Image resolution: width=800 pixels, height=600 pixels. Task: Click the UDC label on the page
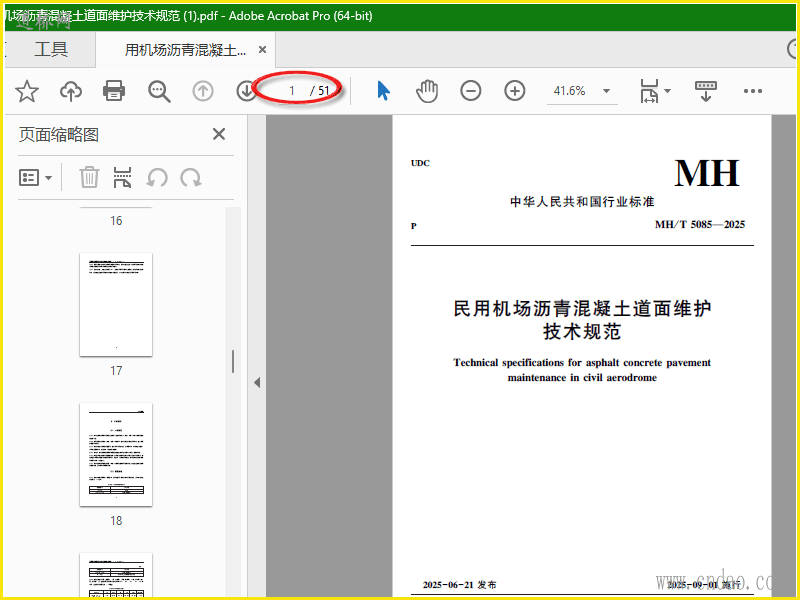pos(420,163)
